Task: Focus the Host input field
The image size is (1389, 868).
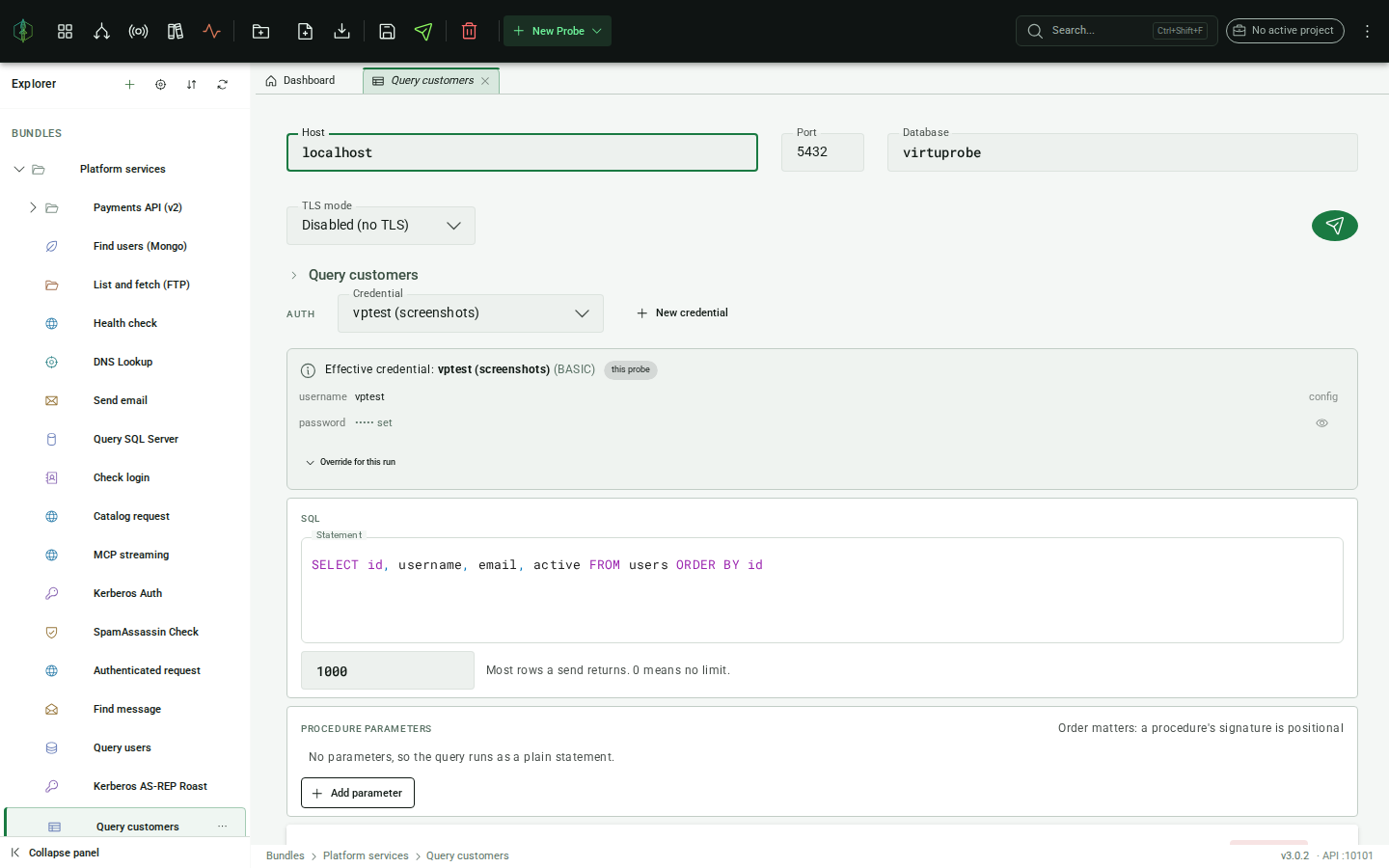Action: click(522, 152)
